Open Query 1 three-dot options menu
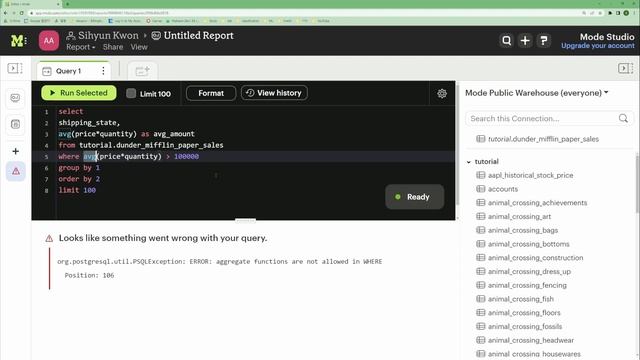 (103, 71)
